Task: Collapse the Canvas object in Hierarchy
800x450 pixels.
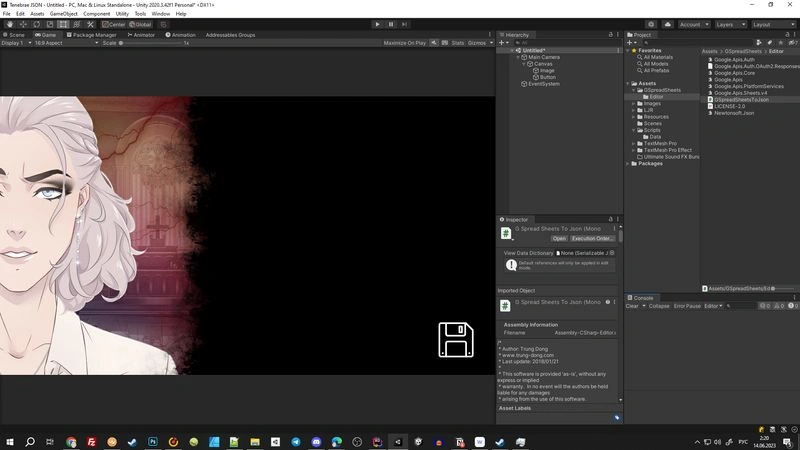Action: coord(524,64)
